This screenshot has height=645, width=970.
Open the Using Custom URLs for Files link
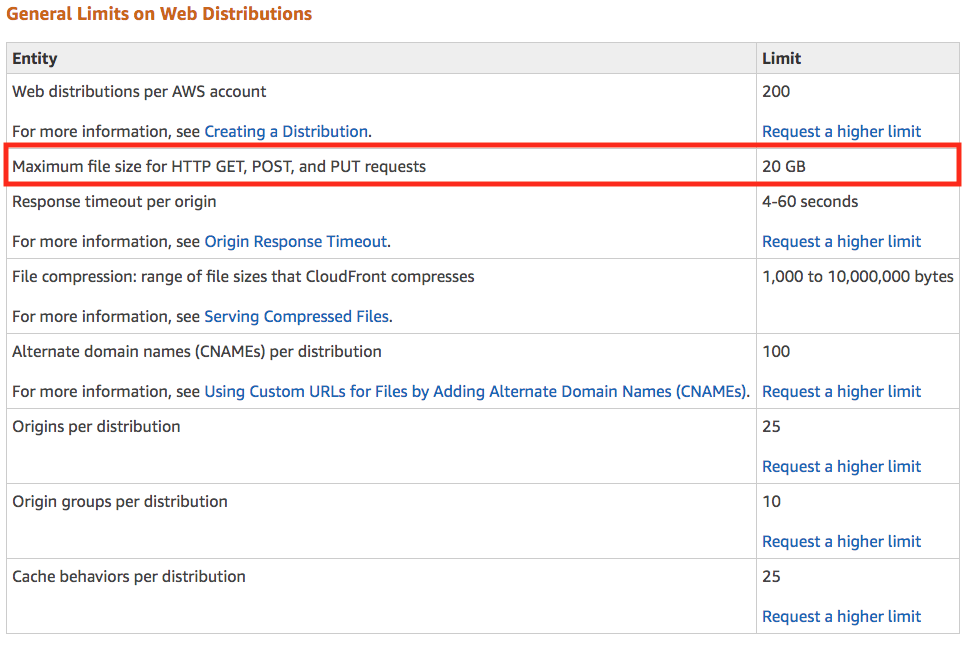click(476, 391)
